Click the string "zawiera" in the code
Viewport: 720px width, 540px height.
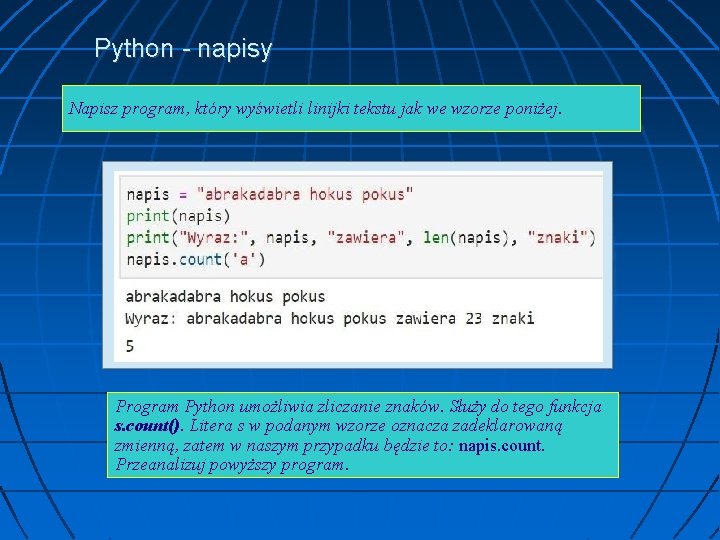366,238
